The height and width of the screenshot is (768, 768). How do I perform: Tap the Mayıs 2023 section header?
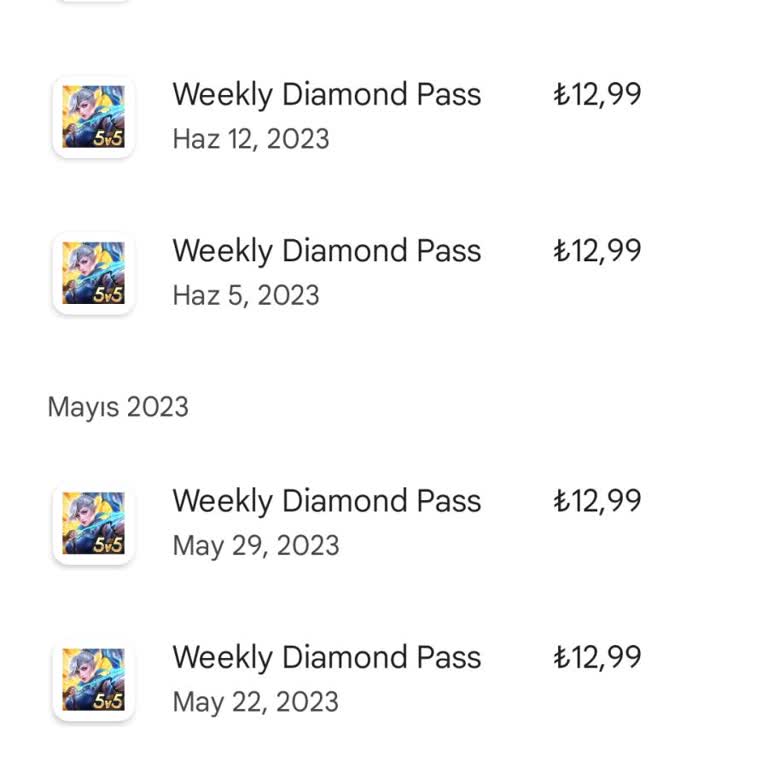(118, 407)
